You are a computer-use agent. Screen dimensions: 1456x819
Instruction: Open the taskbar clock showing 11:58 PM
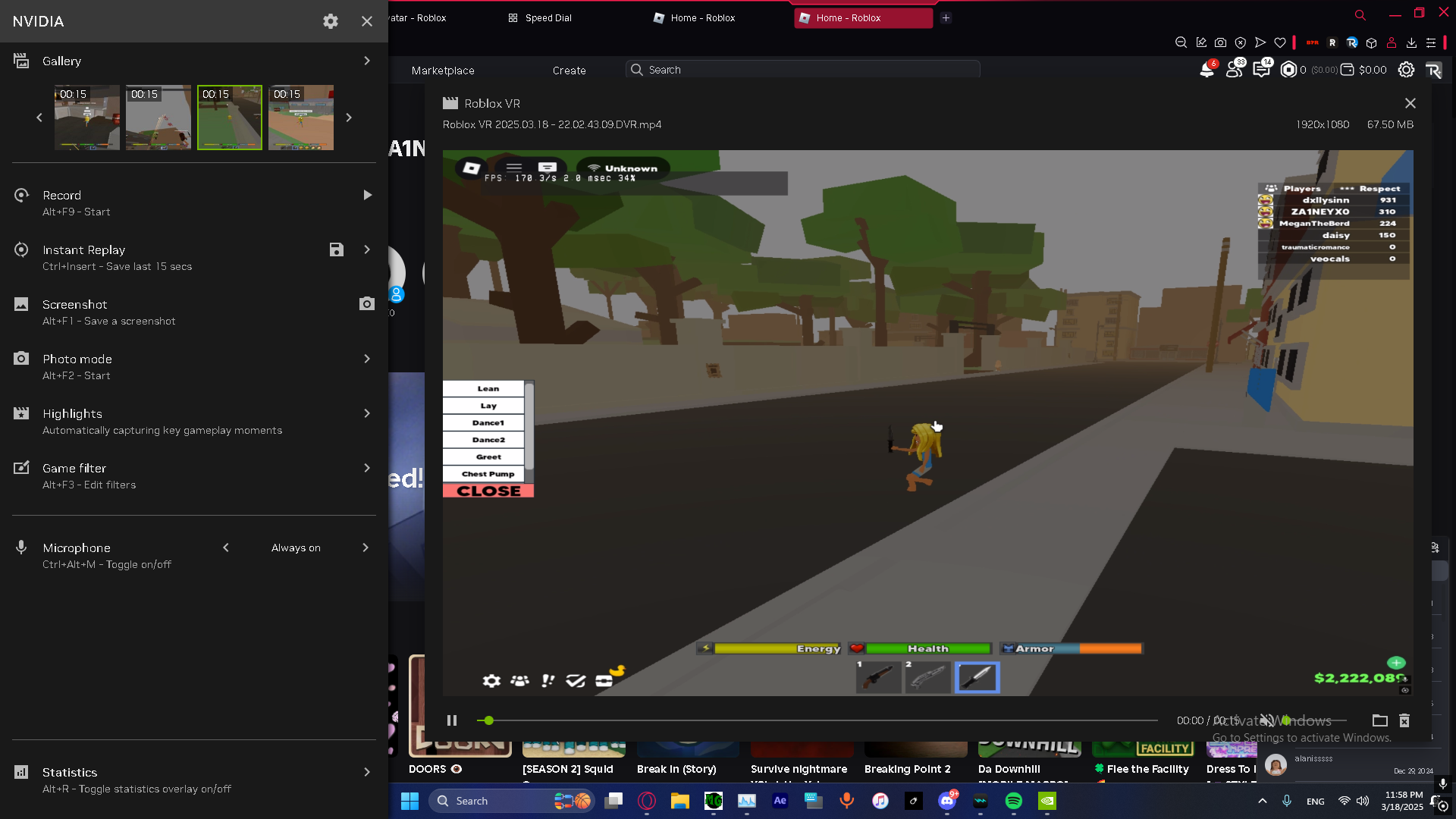point(1402,801)
